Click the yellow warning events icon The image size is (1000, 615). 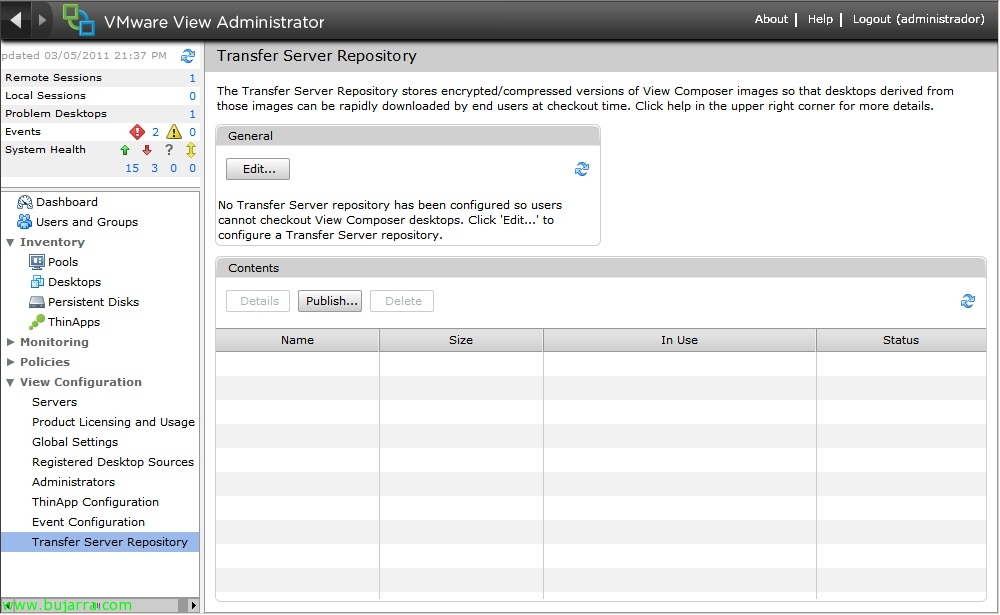point(173,132)
